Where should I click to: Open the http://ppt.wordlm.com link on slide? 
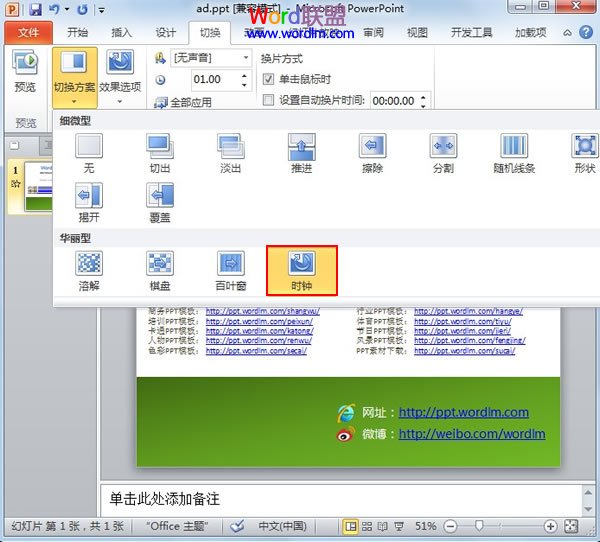tap(464, 412)
